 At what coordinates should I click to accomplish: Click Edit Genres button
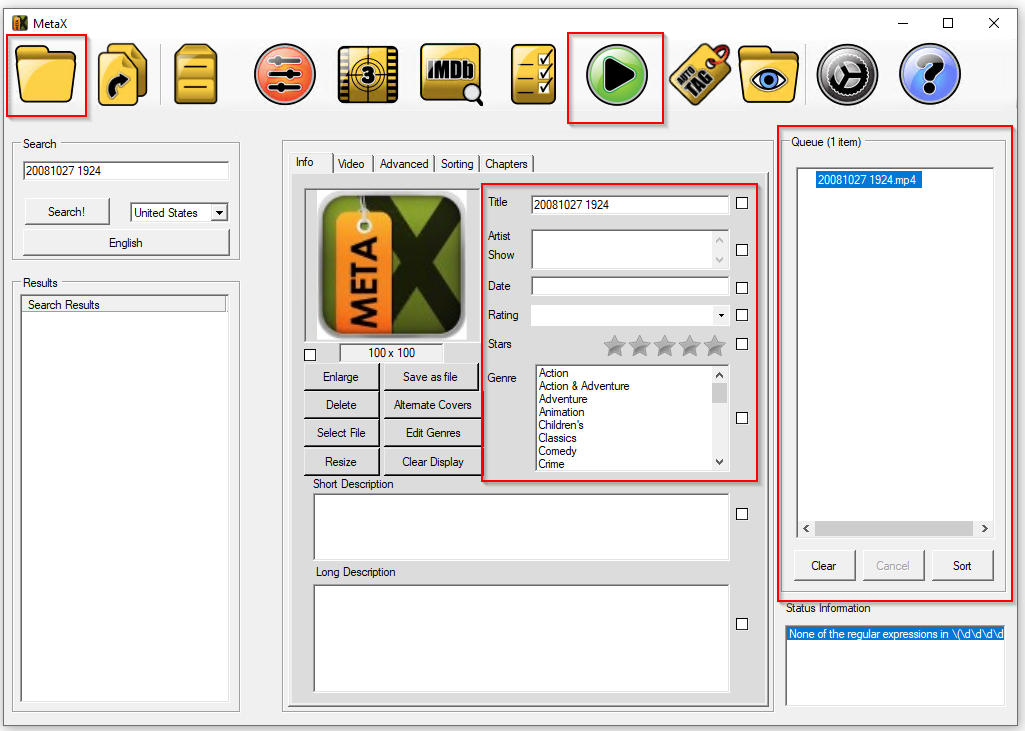click(x=431, y=432)
